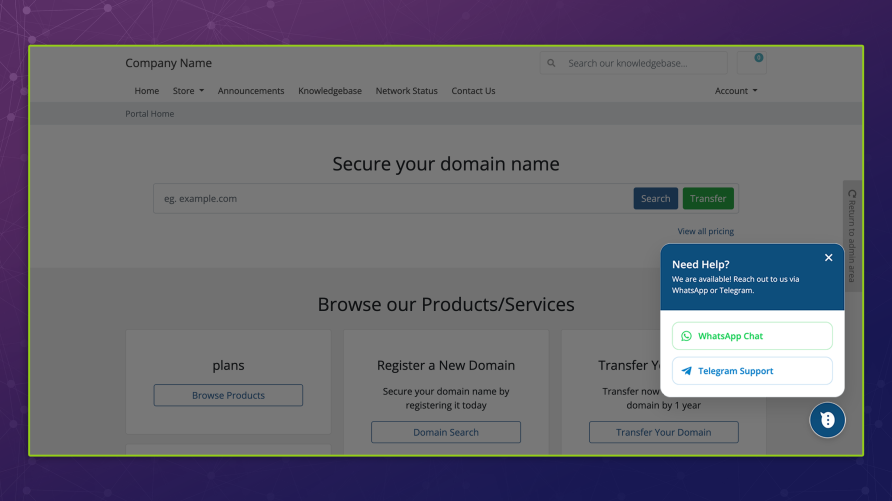Open the Announcements page
The image size is (892, 501).
click(x=251, y=91)
